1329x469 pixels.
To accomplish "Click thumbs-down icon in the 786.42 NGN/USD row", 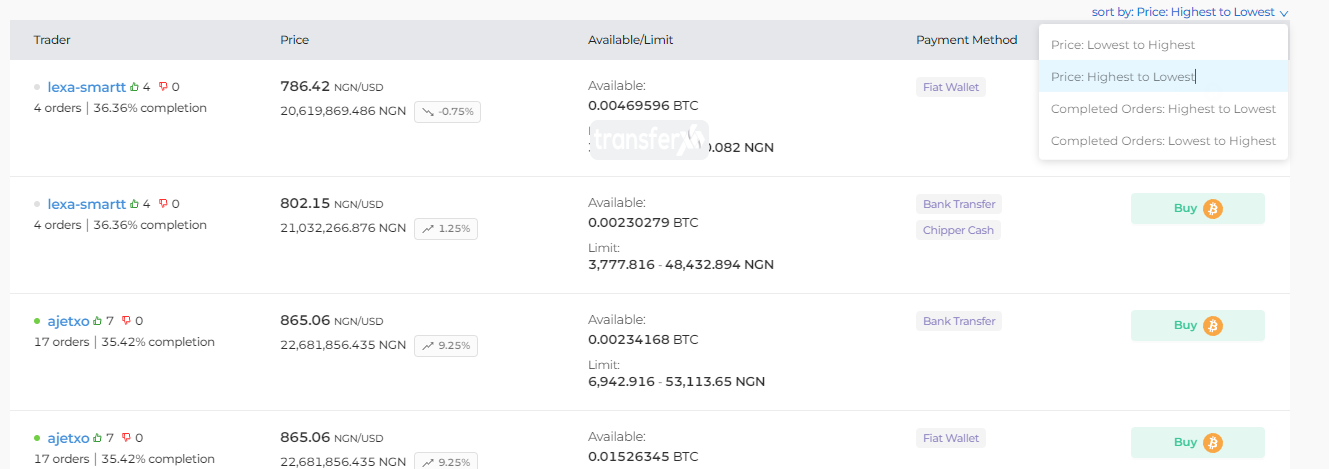I will [x=163, y=87].
